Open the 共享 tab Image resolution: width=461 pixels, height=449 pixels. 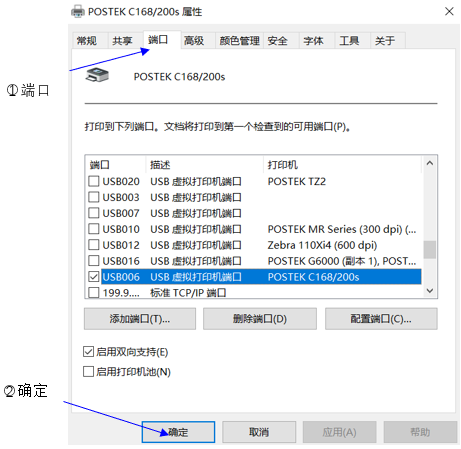(125, 41)
